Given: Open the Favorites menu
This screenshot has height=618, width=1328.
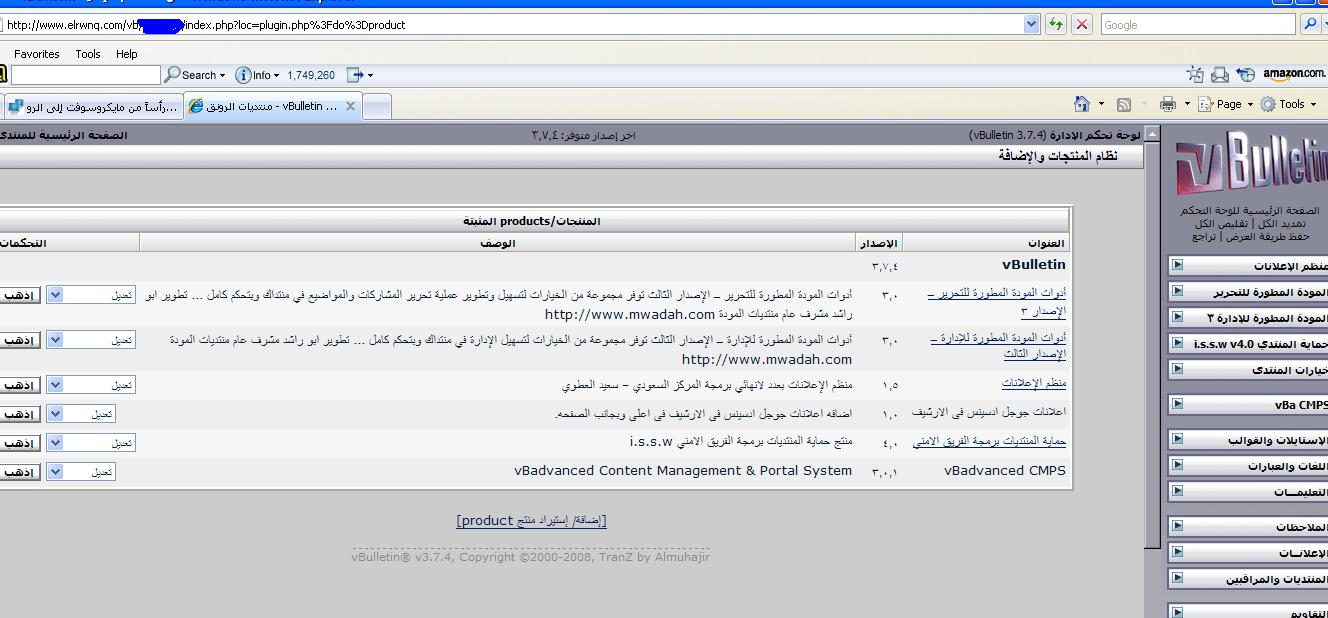Looking at the screenshot, I should 36,54.
